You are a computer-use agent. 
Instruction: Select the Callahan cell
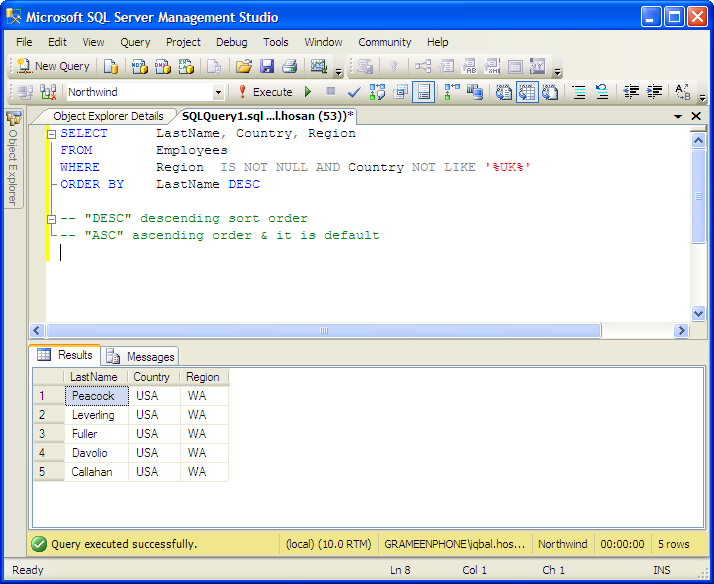(96, 472)
